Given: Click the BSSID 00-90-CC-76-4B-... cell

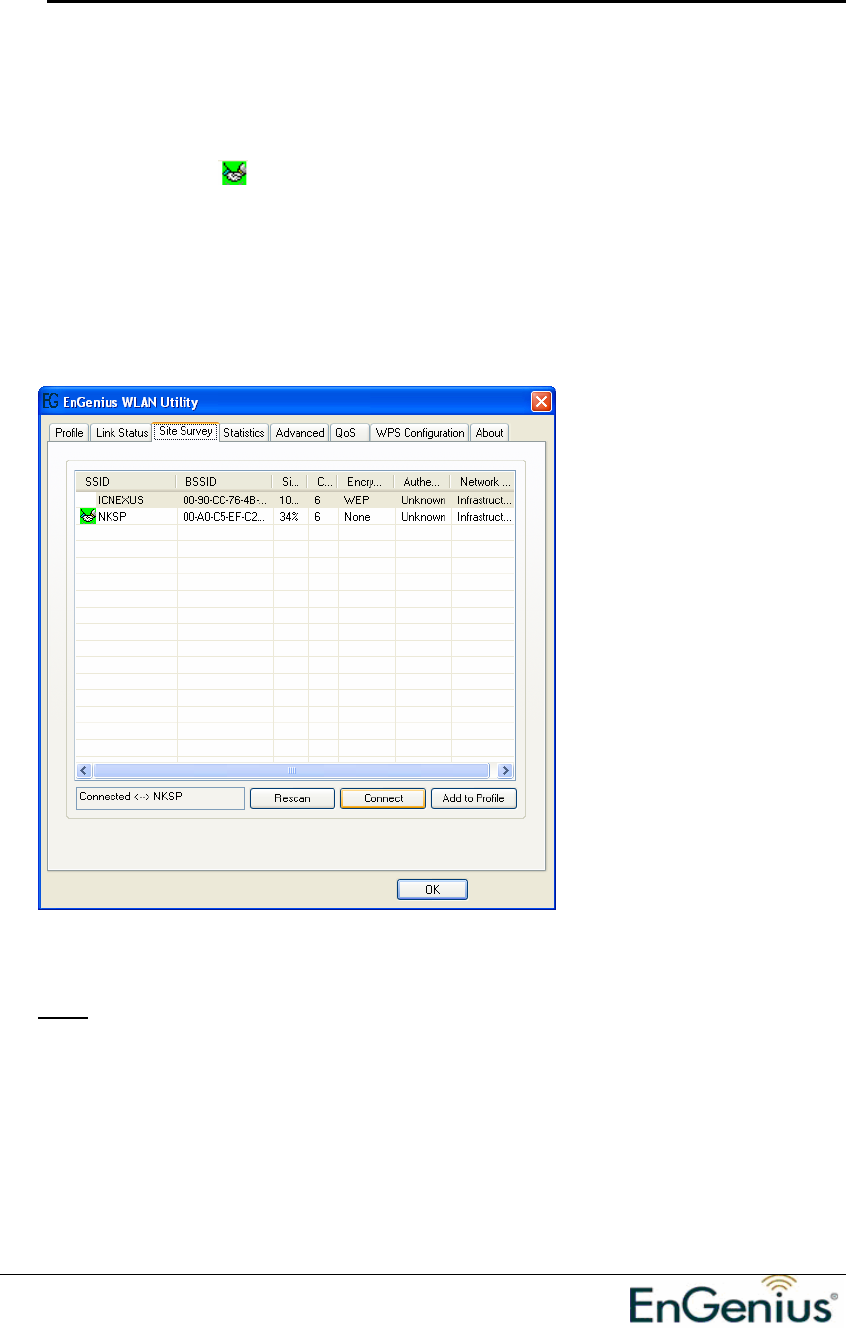Looking at the screenshot, I should (x=225, y=499).
